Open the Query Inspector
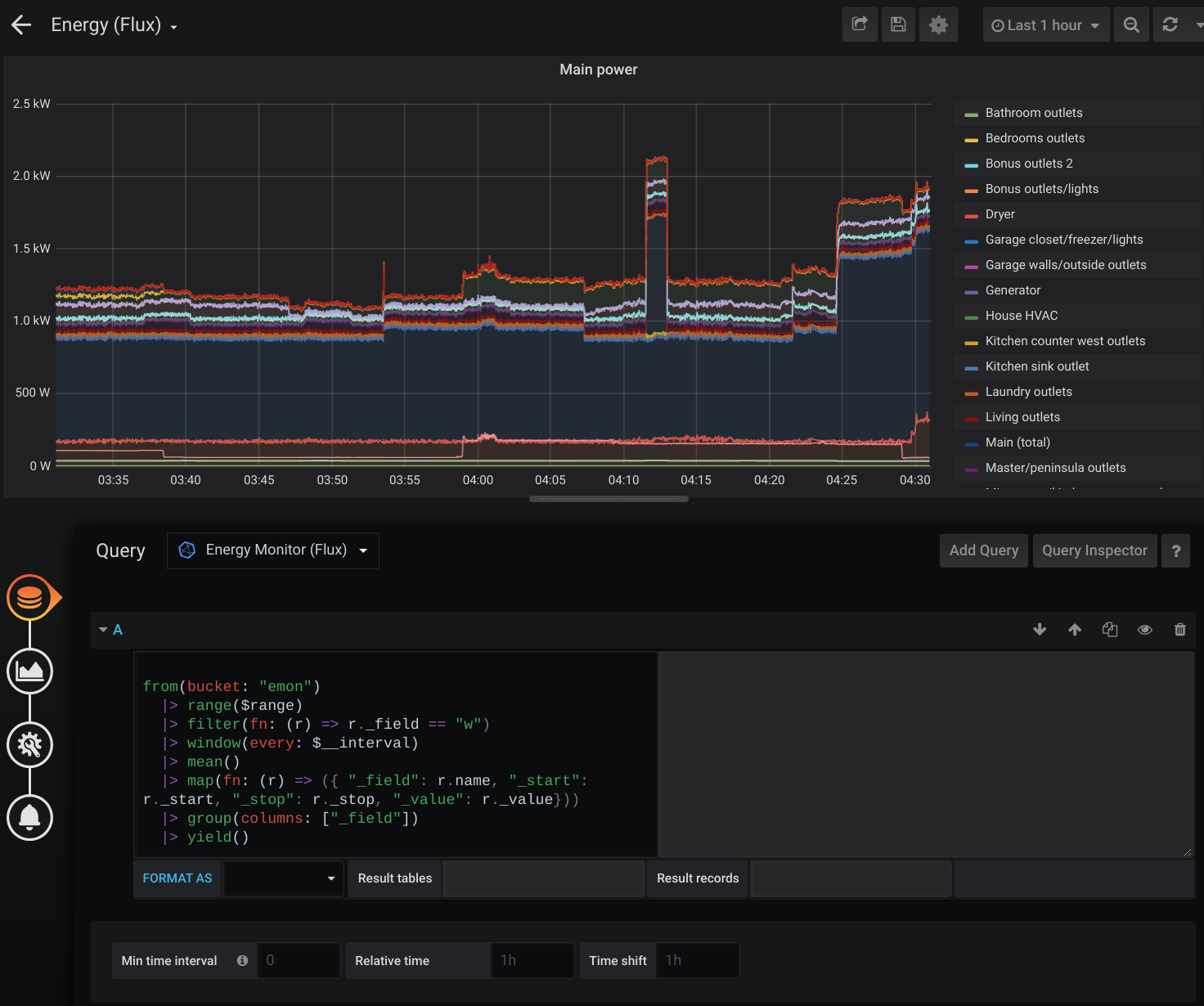The image size is (1204, 1006). tap(1094, 550)
